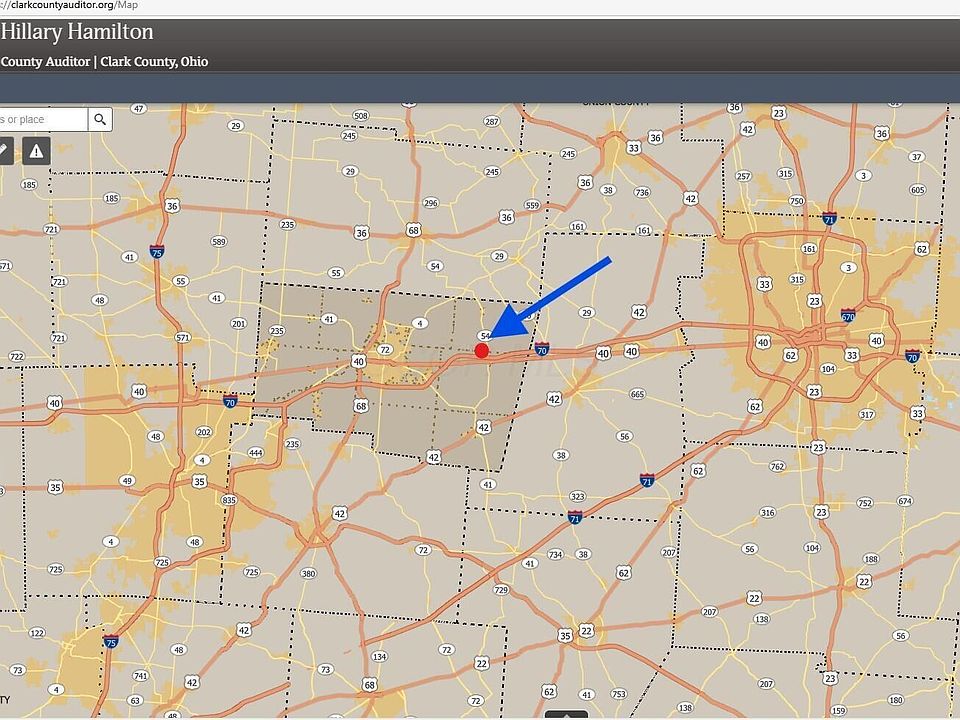Screen dimensions: 960x720
Task: Click the route 317 label
Action: (x=867, y=414)
